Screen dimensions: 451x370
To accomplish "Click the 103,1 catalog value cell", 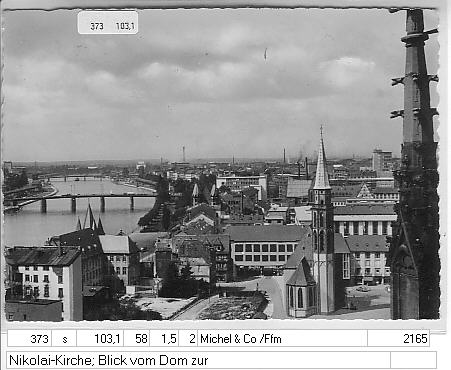I will (100, 339).
